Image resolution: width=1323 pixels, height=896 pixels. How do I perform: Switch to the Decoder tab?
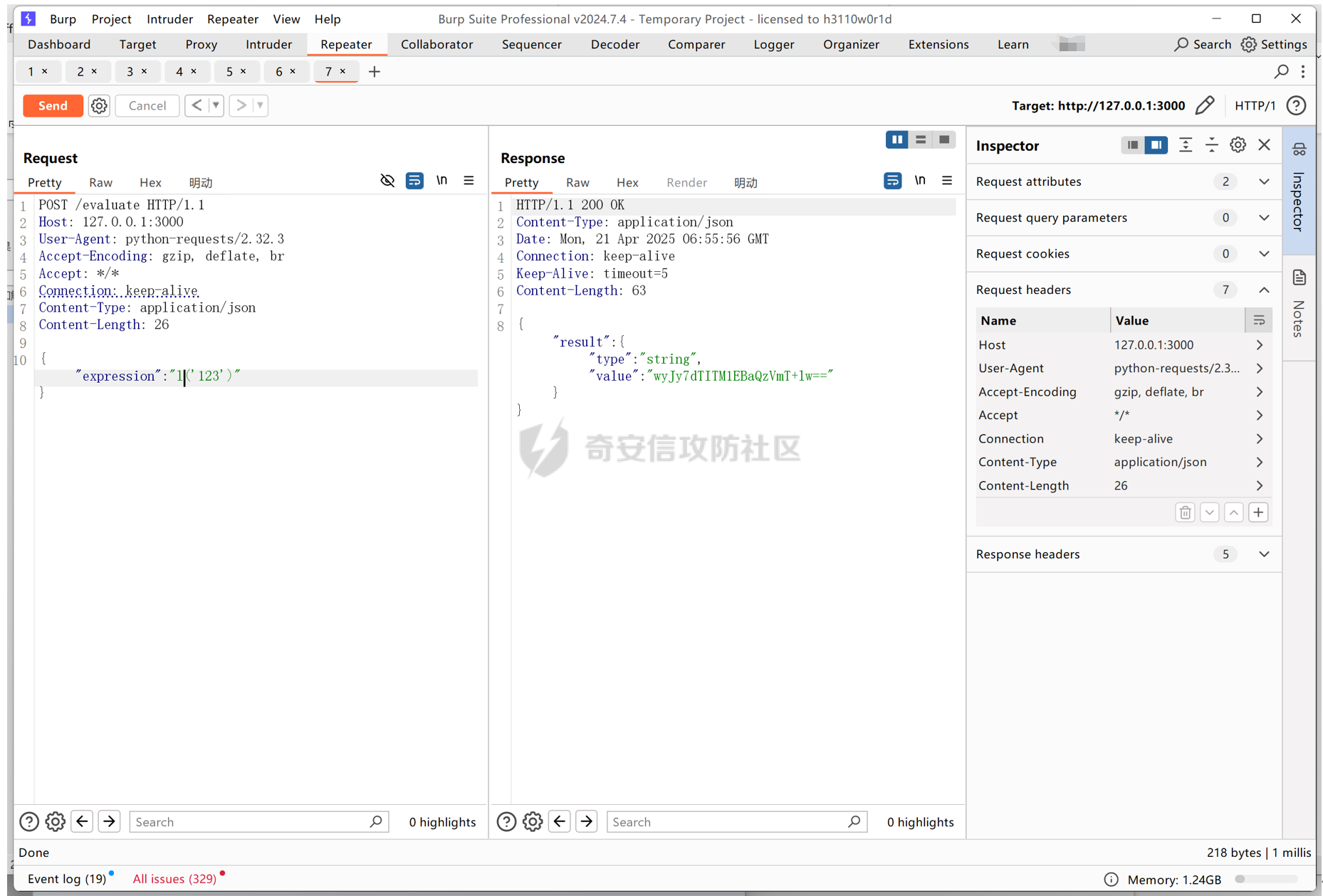tap(615, 44)
